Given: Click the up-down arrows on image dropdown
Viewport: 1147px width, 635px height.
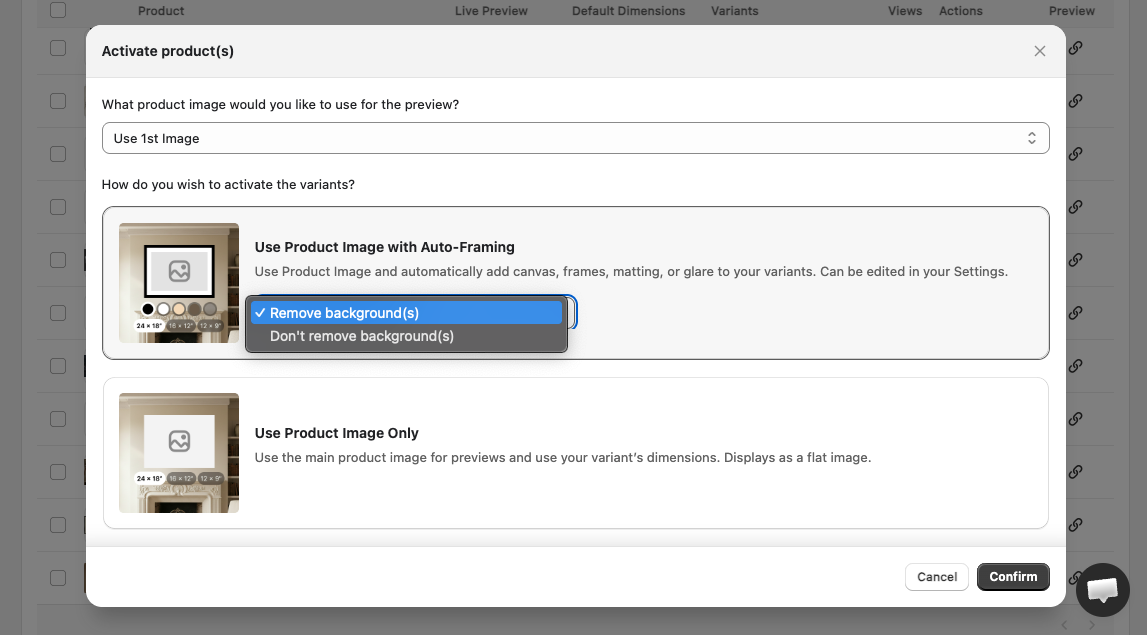Looking at the screenshot, I should 1031,138.
